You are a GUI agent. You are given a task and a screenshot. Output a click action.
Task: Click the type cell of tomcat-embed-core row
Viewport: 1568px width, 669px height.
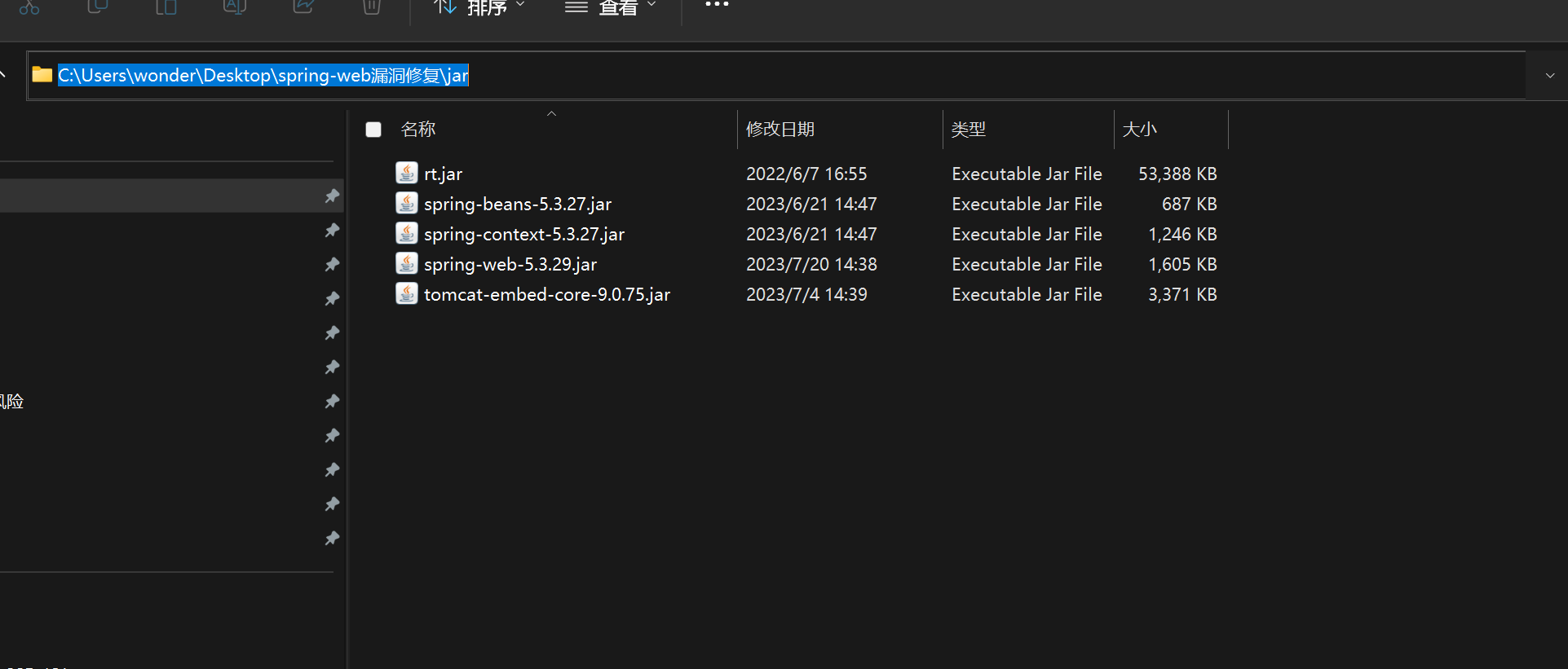[x=1027, y=294]
